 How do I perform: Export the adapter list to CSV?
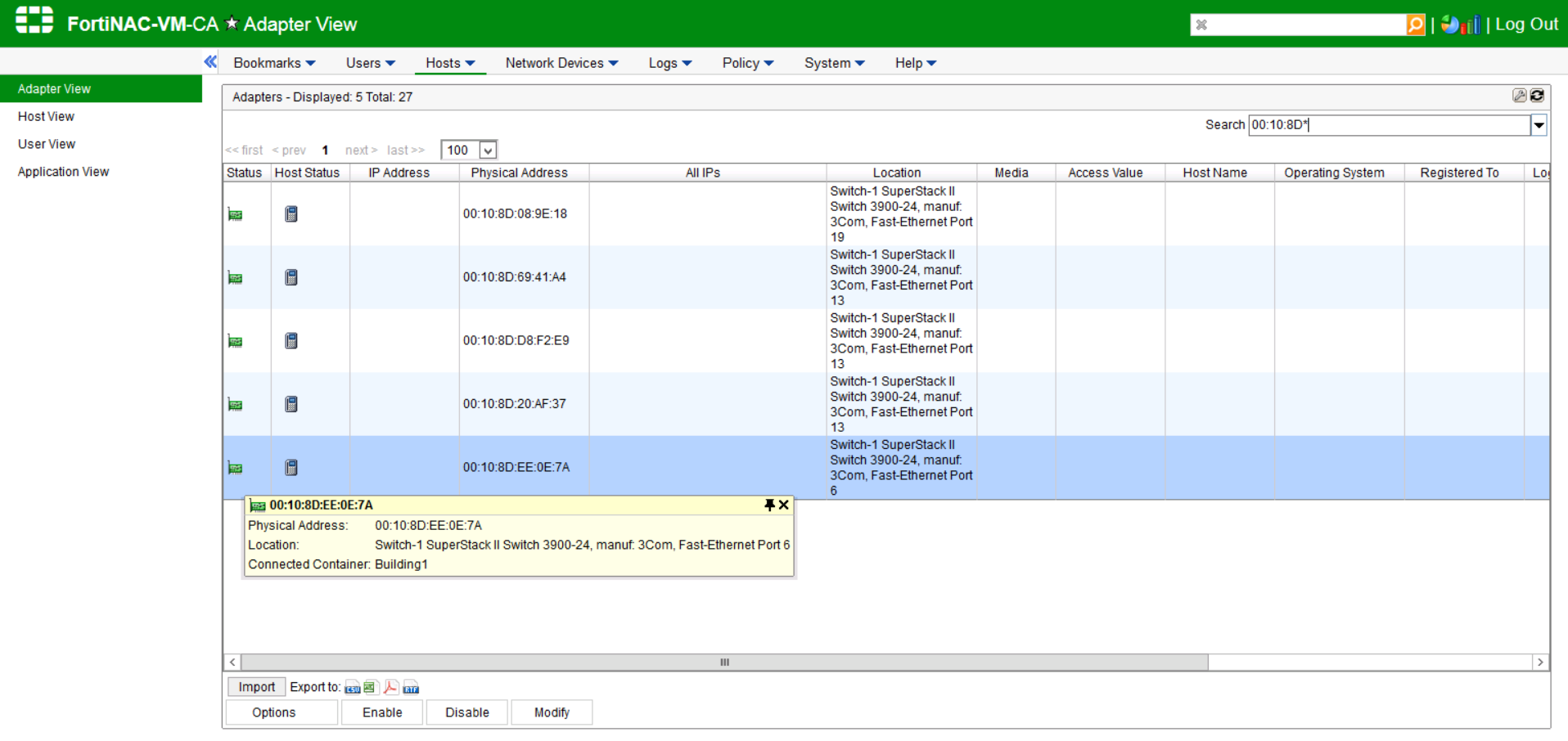(x=352, y=688)
